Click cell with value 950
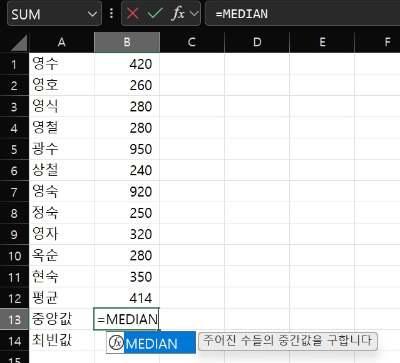The height and width of the screenshot is (363, 400). click(127, 149)
